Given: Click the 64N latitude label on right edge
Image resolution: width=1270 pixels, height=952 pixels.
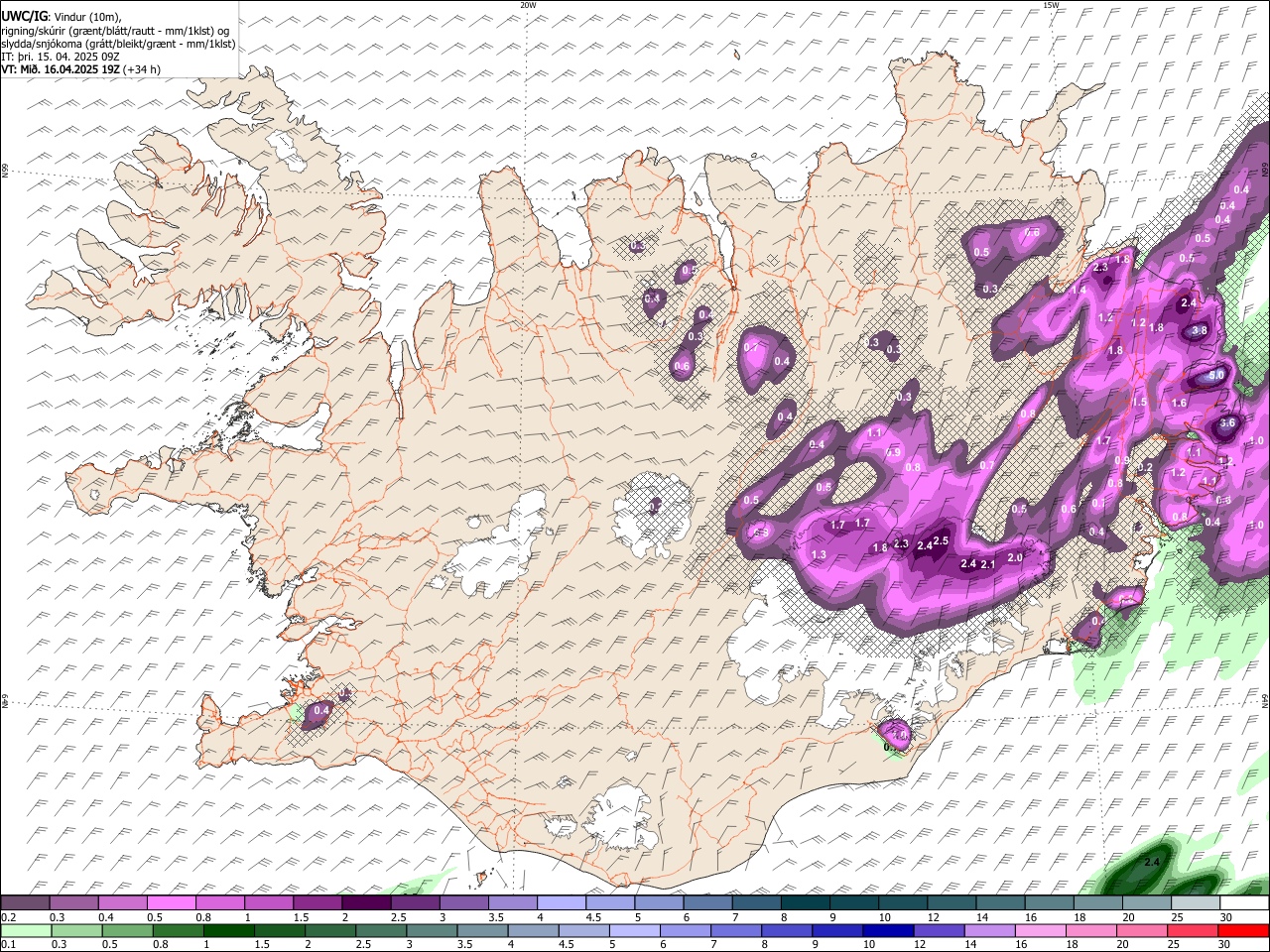Looking at the screenshot, I should 1265,700.
